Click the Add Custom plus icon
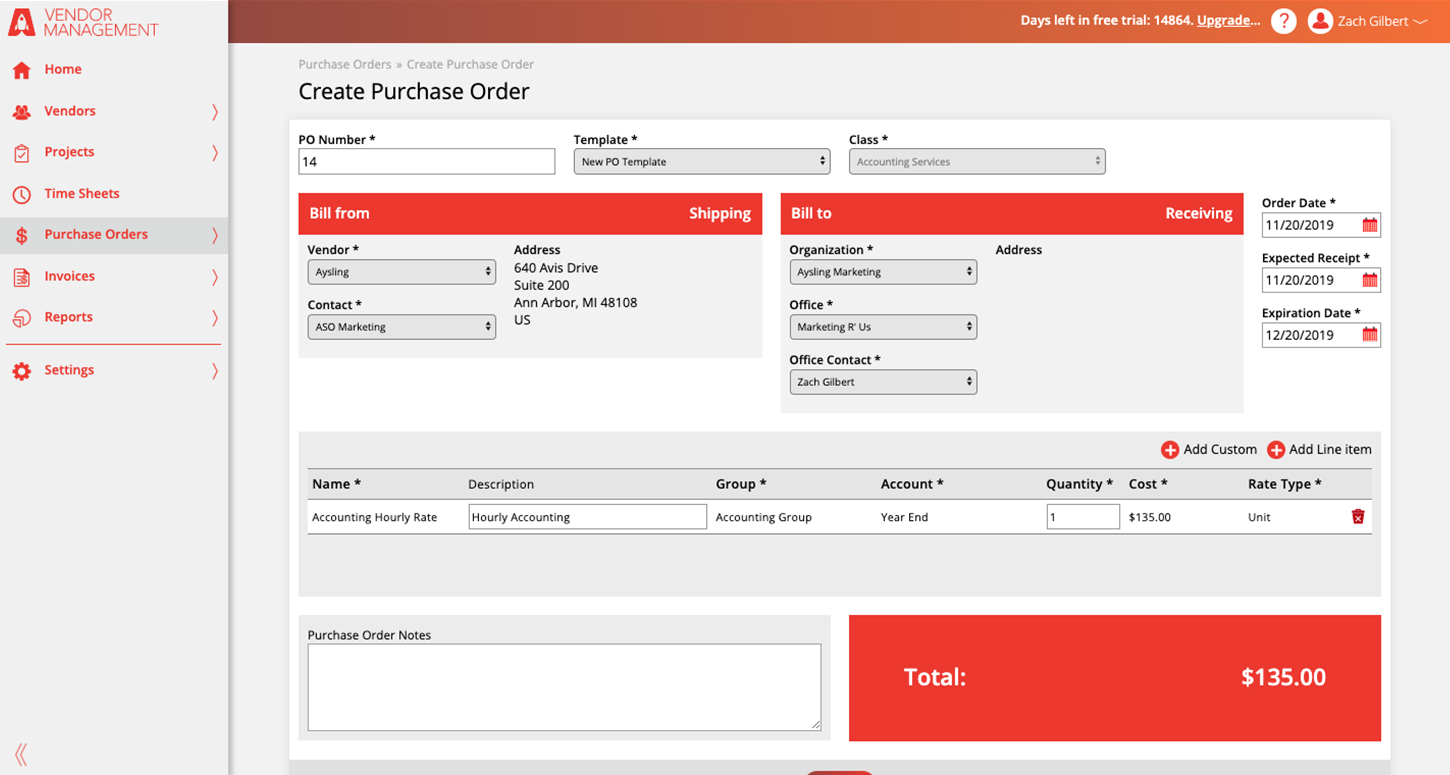The width and height of the screenshot is (1450, 775). pos(1170,450)
